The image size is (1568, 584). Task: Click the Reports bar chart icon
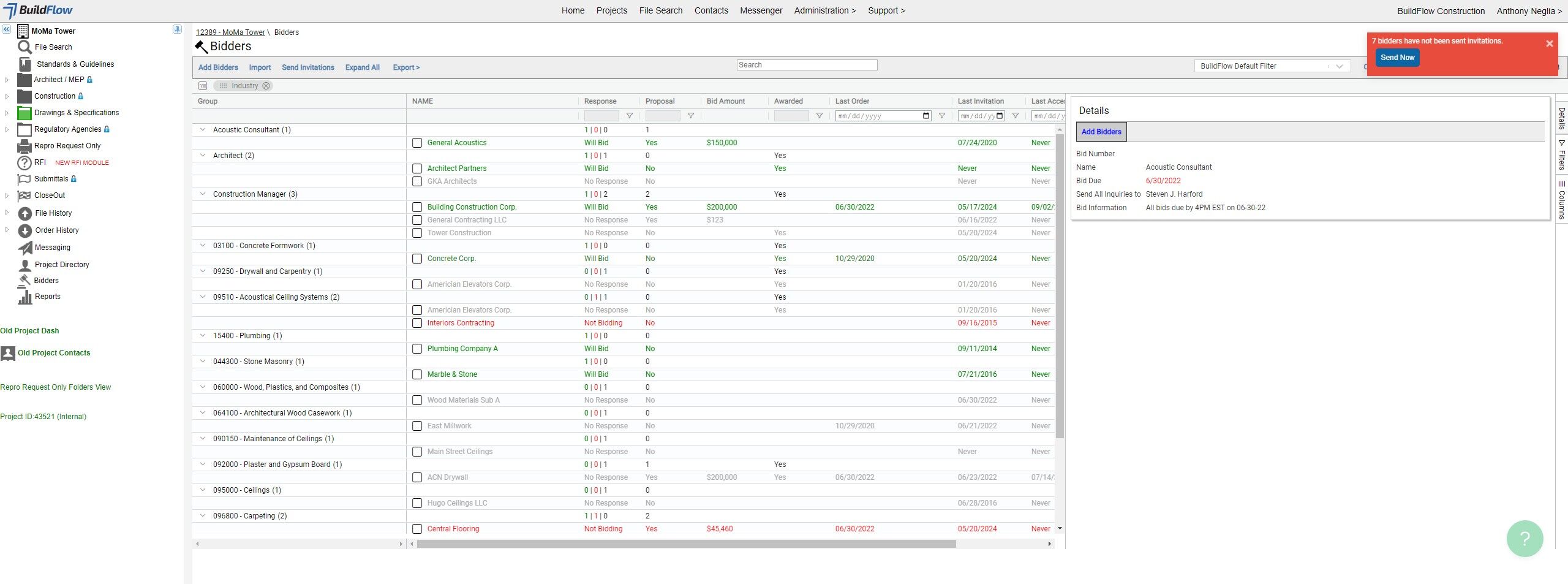coord(24,297)
